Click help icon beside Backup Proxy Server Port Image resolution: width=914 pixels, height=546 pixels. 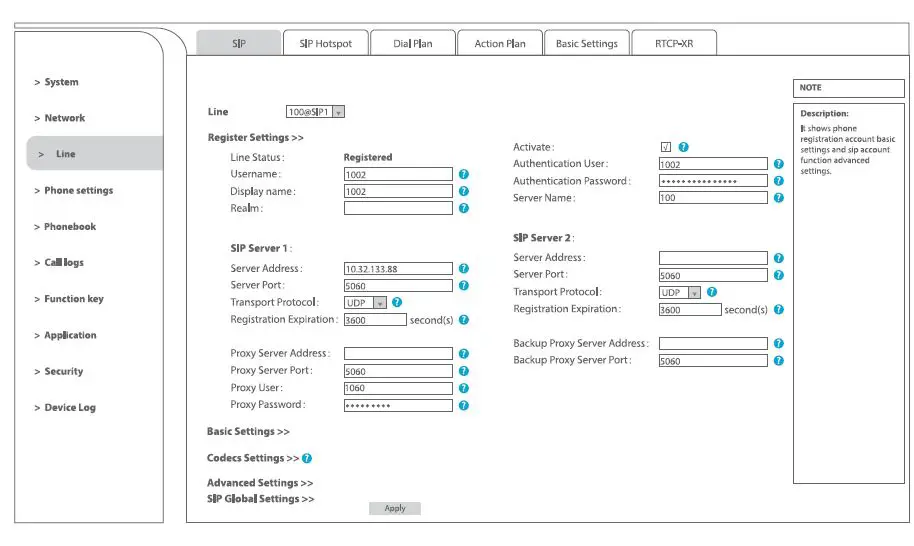pyautogui.click(x=778, y=361)
